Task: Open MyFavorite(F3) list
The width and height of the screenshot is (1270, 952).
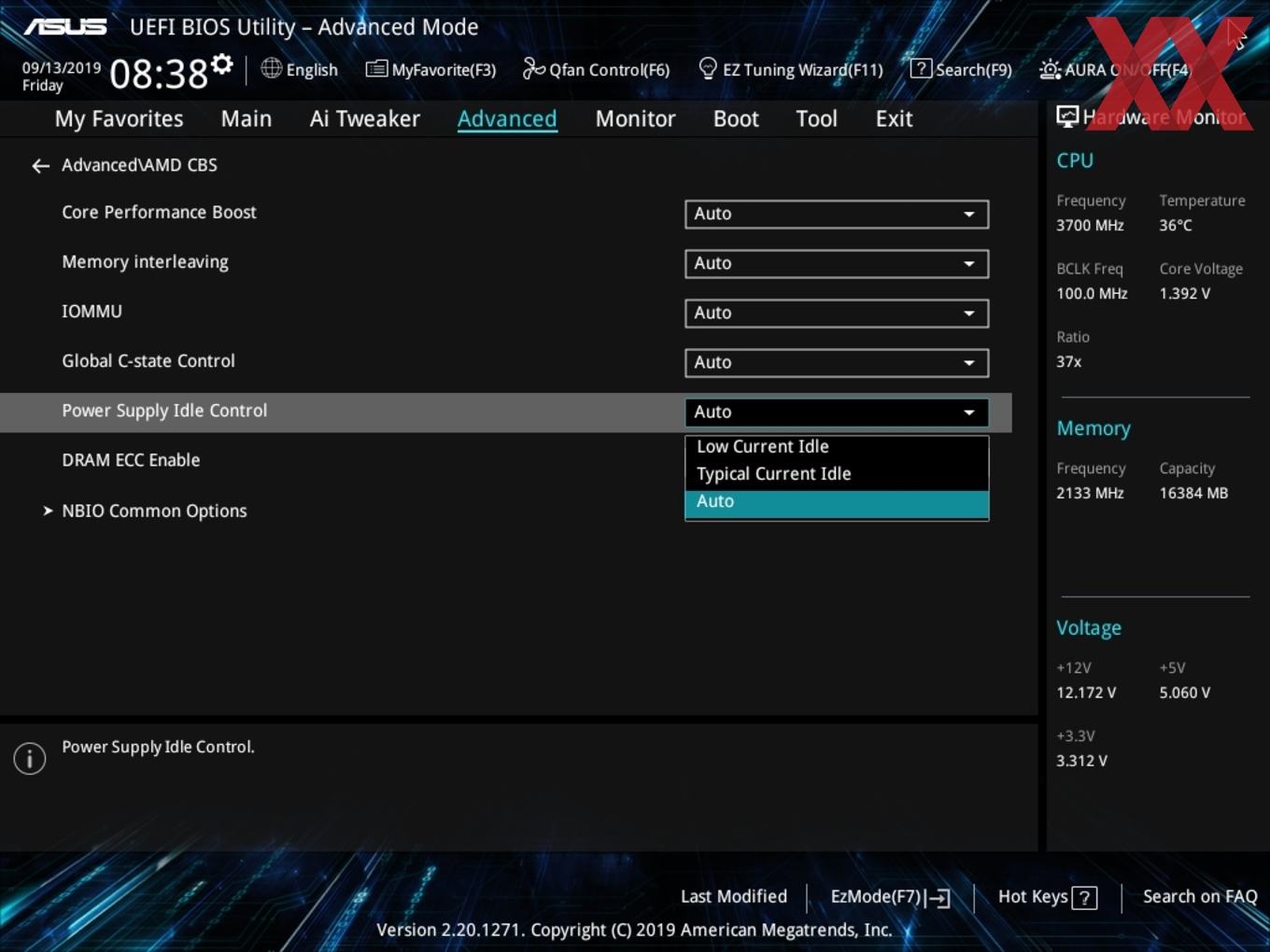Action: tap(430, 69)
